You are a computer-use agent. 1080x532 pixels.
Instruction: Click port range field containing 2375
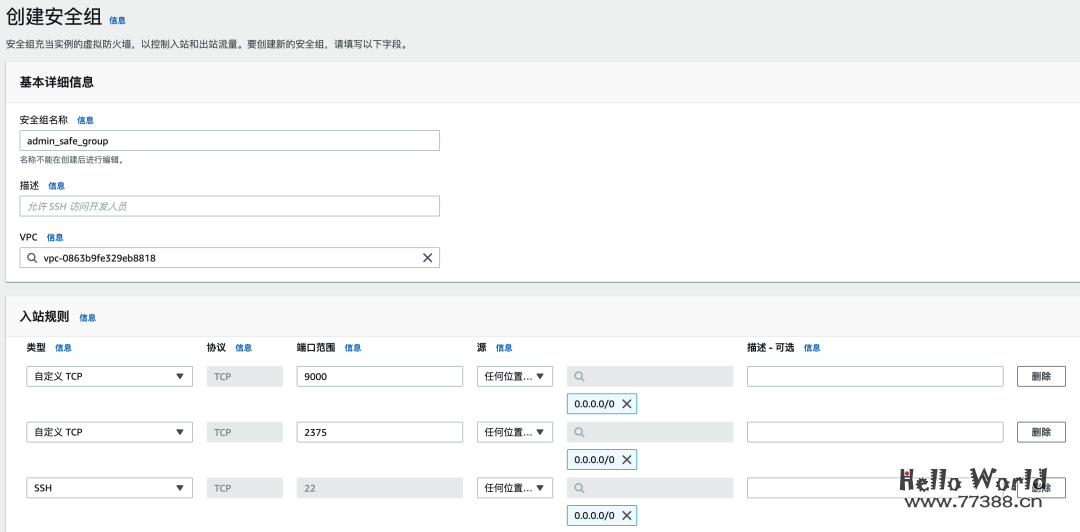[379, 432]
